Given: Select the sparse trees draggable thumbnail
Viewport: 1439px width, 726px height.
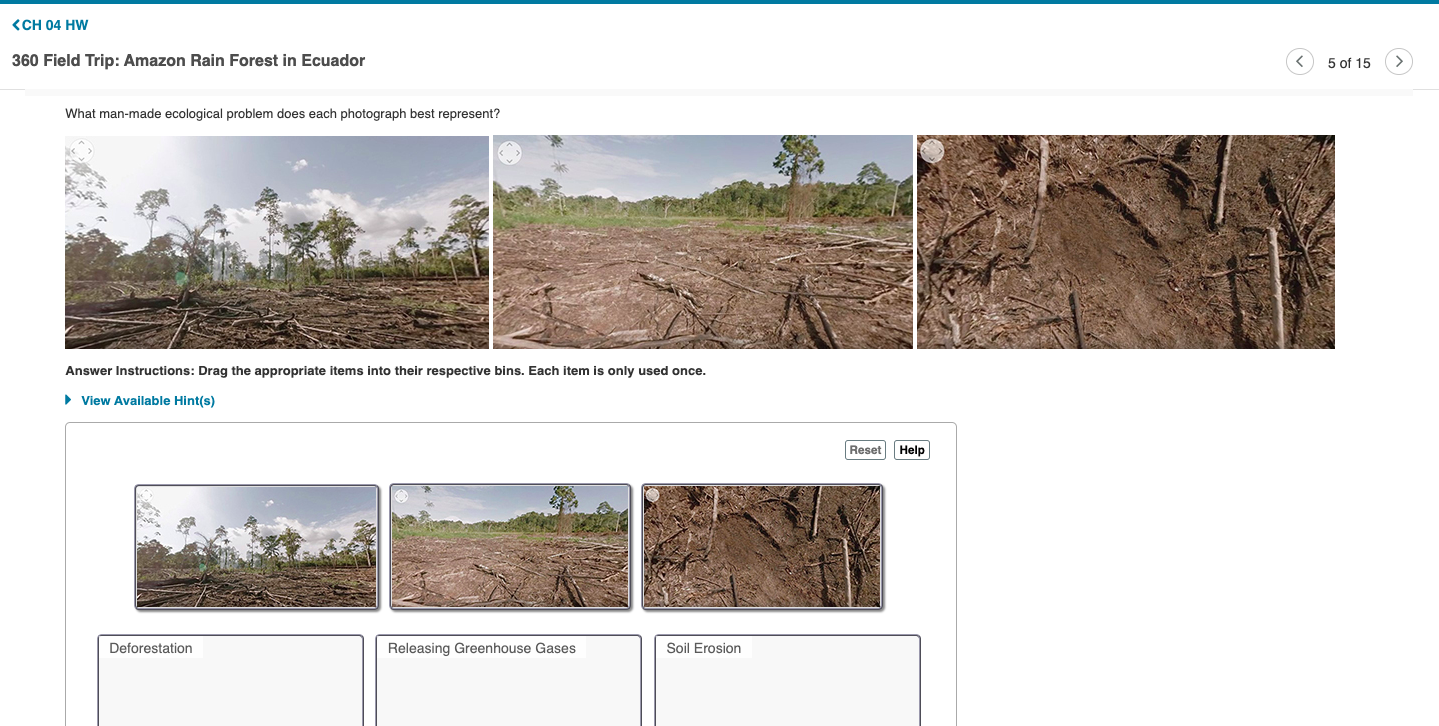Looking at the screenshot, I should click(257, 547).
